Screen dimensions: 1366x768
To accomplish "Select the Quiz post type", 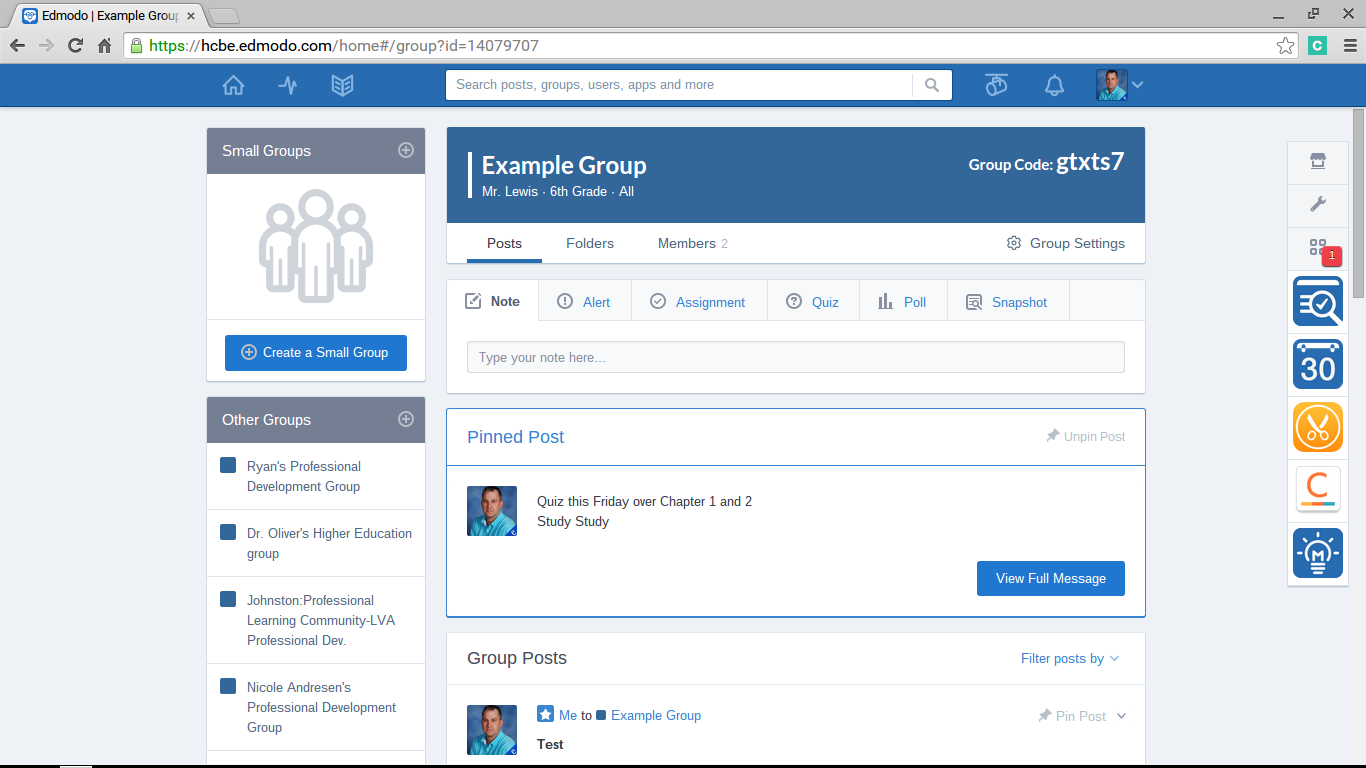I will click(x=812, y=302).
